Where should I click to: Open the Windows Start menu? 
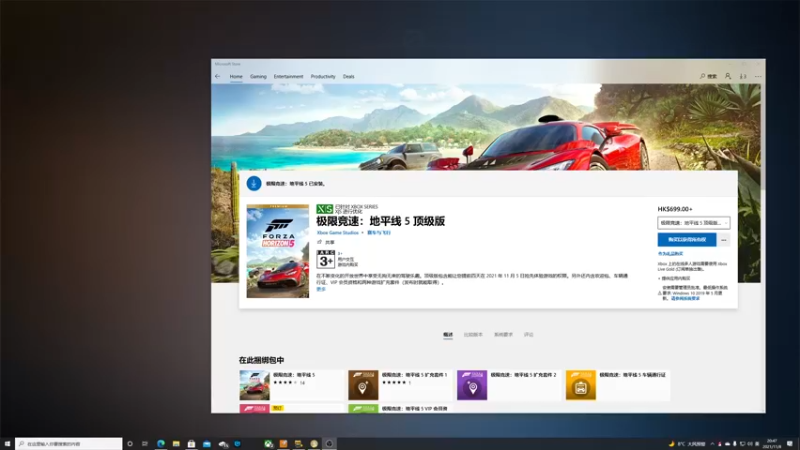coord(7,444)
